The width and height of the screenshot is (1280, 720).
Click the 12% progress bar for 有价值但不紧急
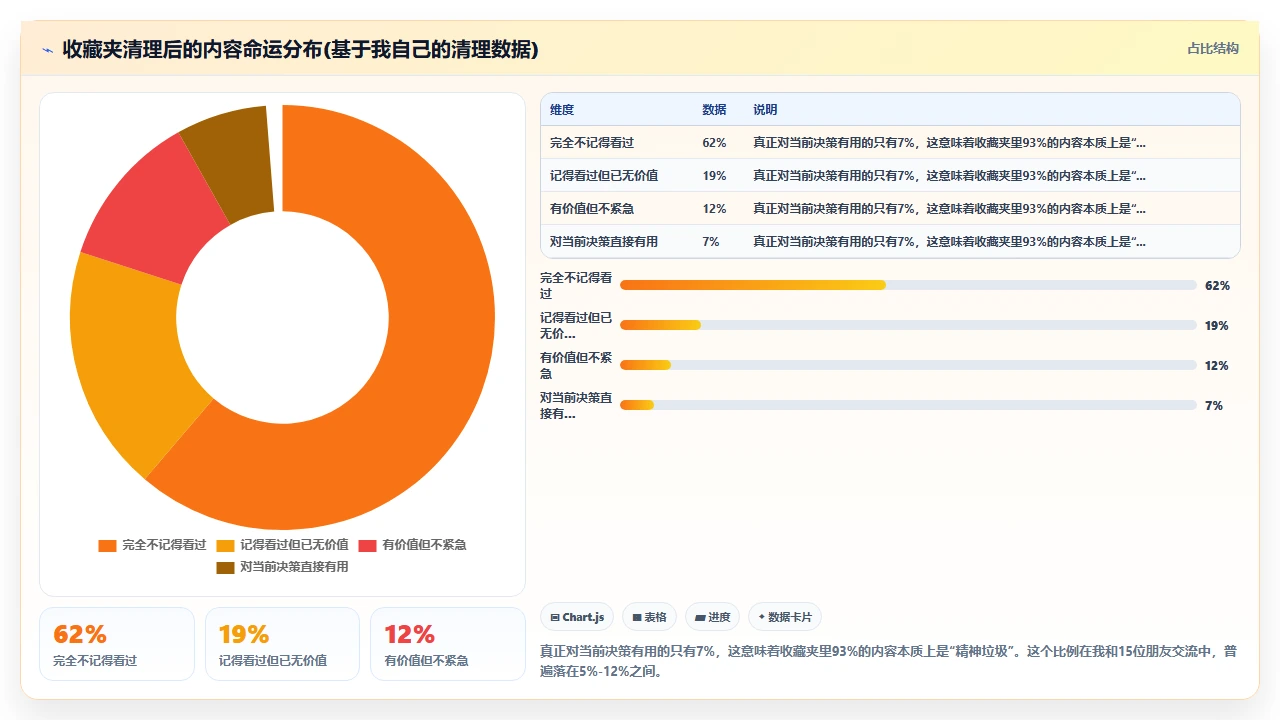pyautogui.click(x=908, y=365)
